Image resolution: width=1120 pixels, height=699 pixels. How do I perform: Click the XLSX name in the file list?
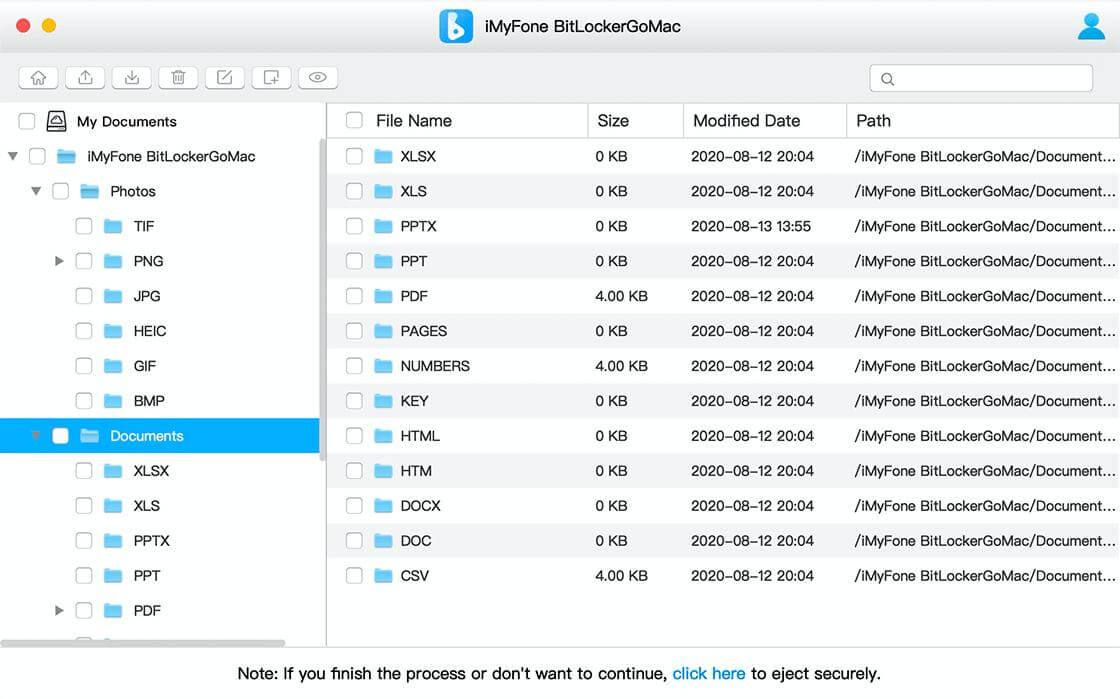[x=418, y=156]
